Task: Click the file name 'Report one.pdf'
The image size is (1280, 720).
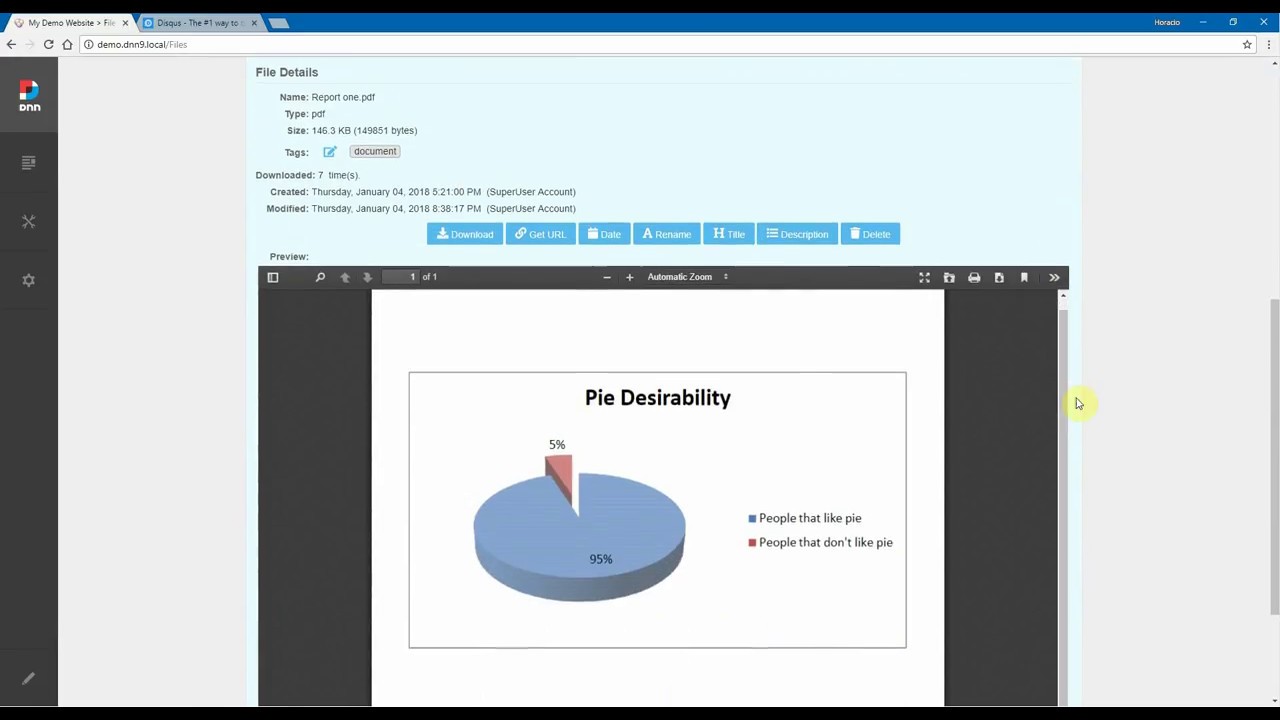Action: tap(343, 97)
